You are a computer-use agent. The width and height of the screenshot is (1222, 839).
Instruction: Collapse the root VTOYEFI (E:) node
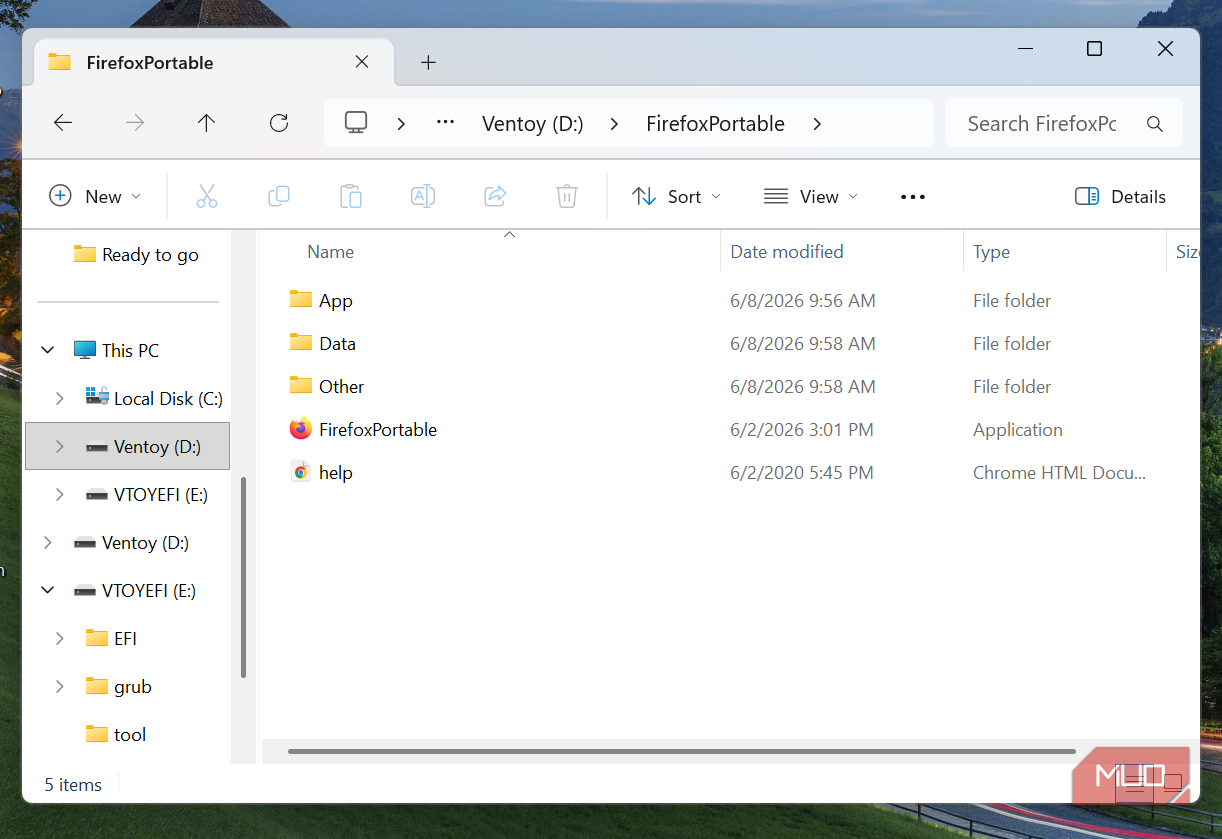click(48, 590)
